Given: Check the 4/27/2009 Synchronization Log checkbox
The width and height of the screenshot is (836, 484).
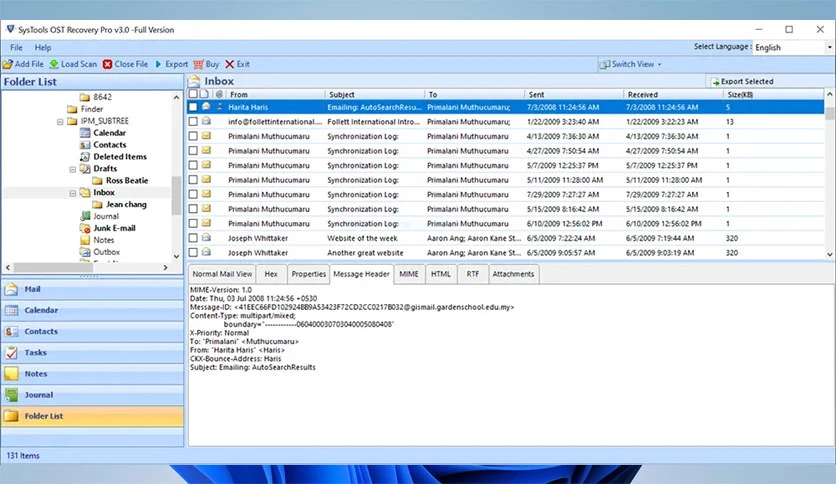Looking at the screenshot, I should pyautogui.click(x=193, y=151).
